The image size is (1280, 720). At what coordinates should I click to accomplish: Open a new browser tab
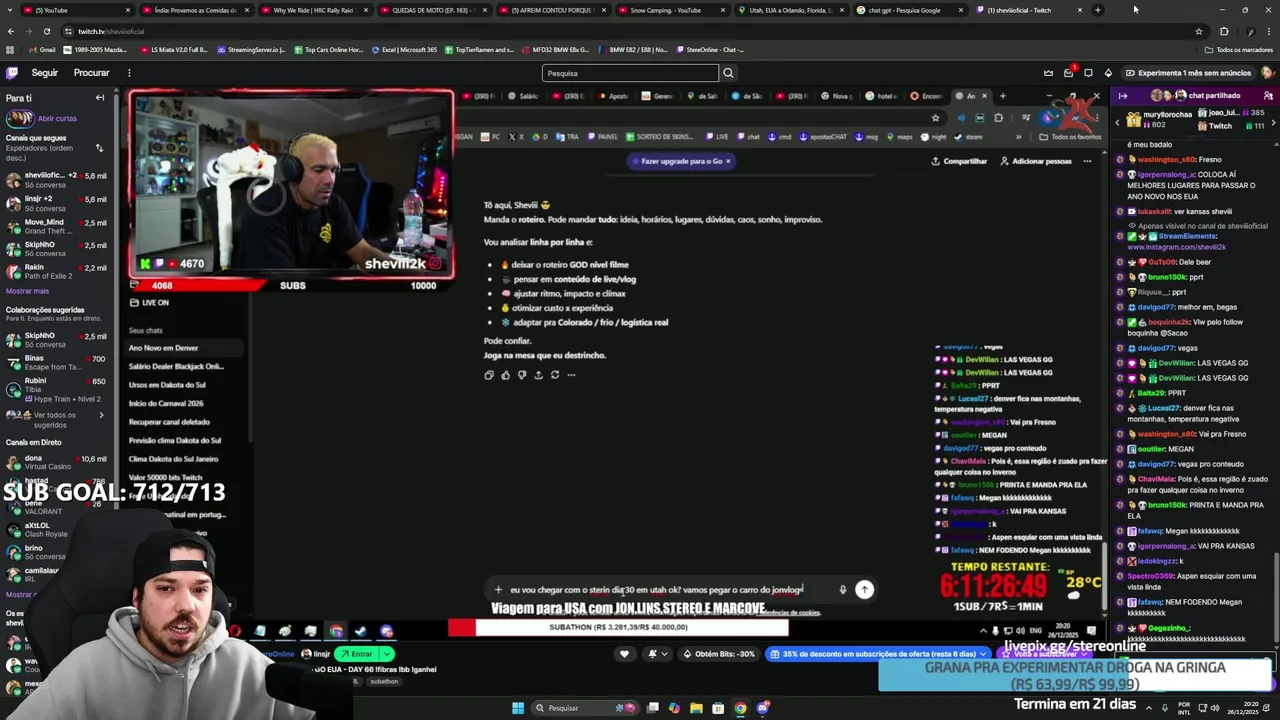click(x=1098, y=10)
